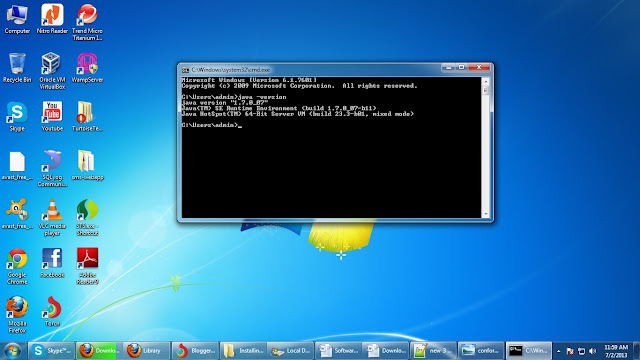Click the C:\Win... cmd taskbar button
This screenshot has height=360, width=640.
click(529, 351)
